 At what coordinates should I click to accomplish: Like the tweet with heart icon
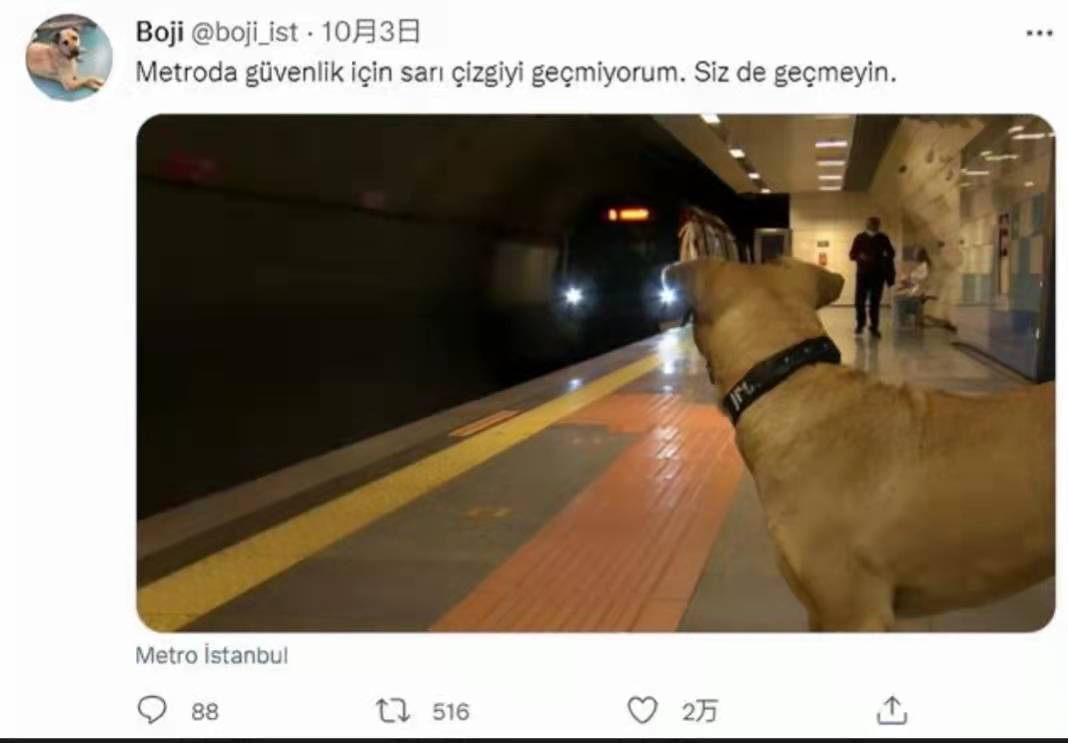point(642,710)
